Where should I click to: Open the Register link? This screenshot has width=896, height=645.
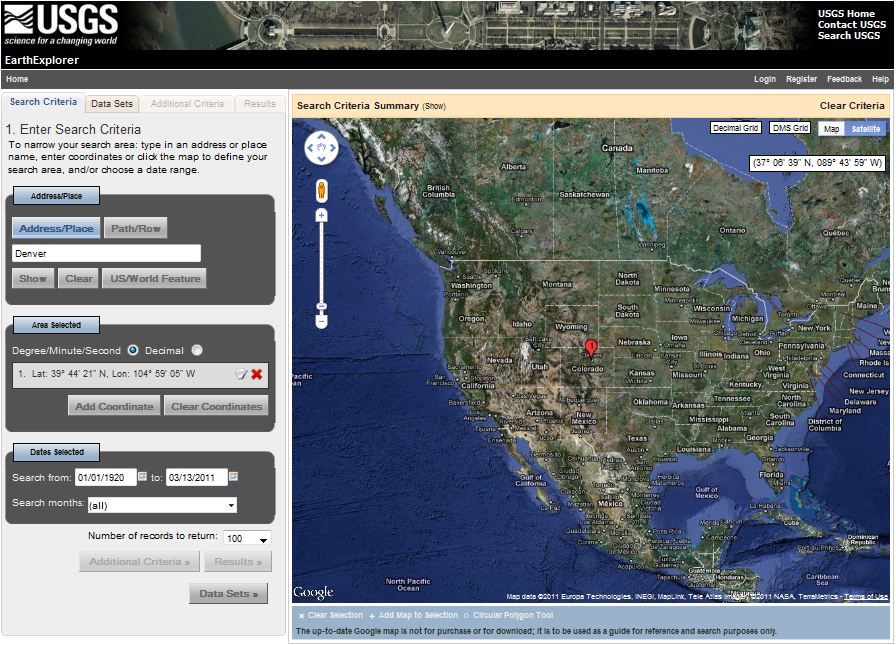point(801,79)
